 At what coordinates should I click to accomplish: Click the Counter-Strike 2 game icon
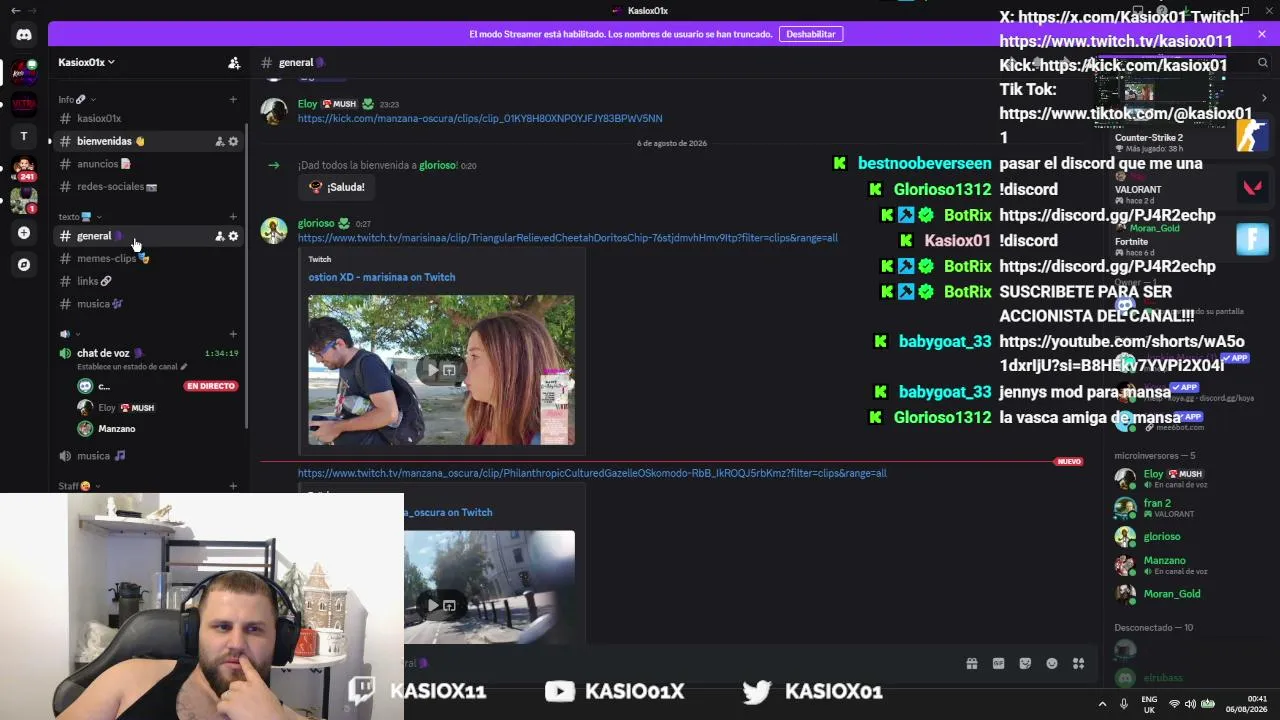point(1251,134)
